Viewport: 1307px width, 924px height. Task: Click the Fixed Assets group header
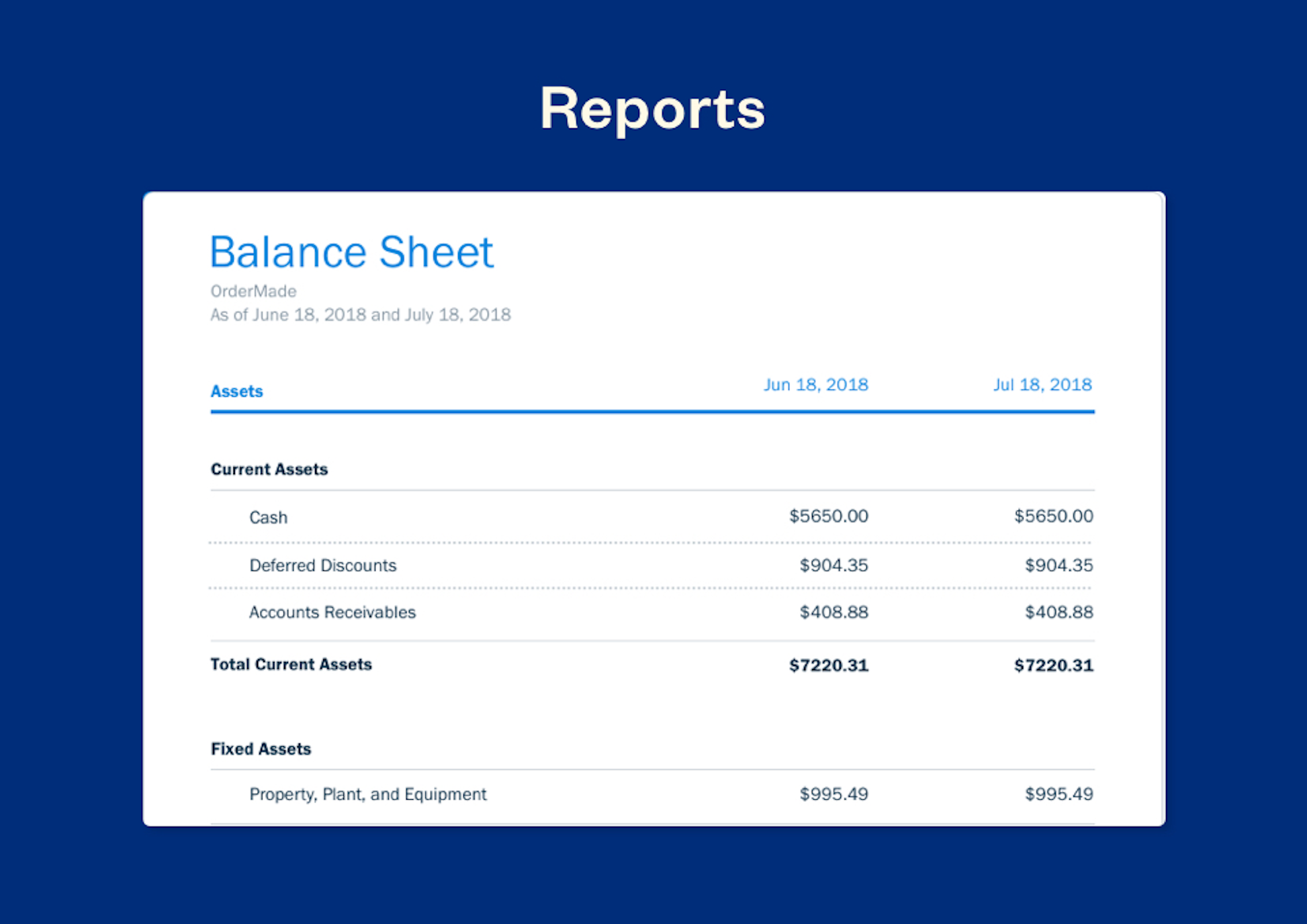[x=261, y=748]
